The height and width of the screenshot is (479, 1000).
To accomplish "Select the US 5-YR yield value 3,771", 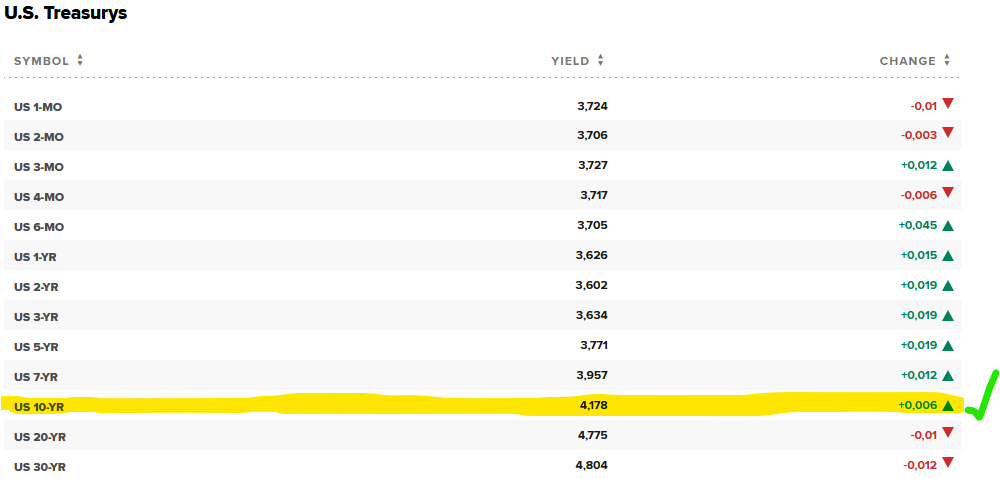I will point(592,346).
